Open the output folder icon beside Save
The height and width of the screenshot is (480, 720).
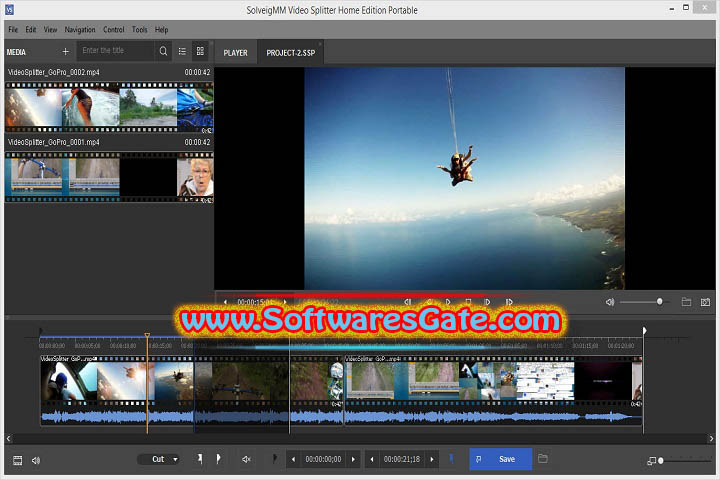pyautogui.click(x=543, y=458)
